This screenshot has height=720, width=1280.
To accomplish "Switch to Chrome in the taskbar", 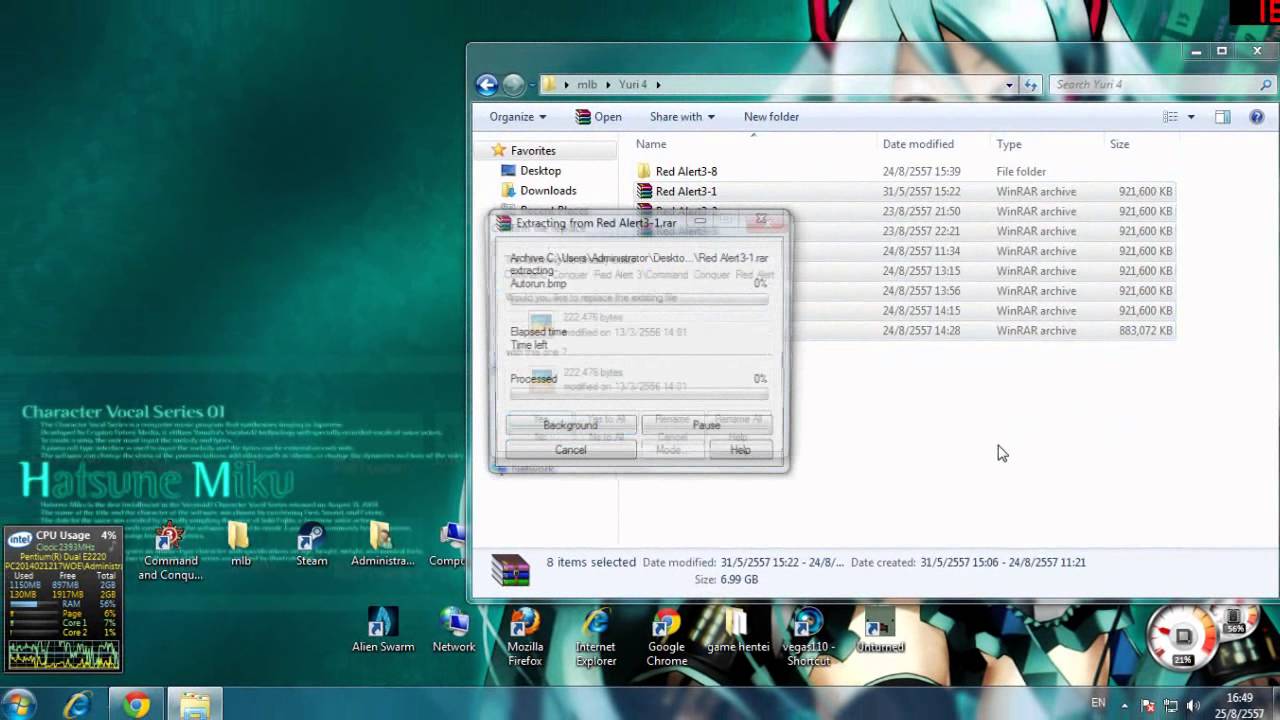I will 137,705.
